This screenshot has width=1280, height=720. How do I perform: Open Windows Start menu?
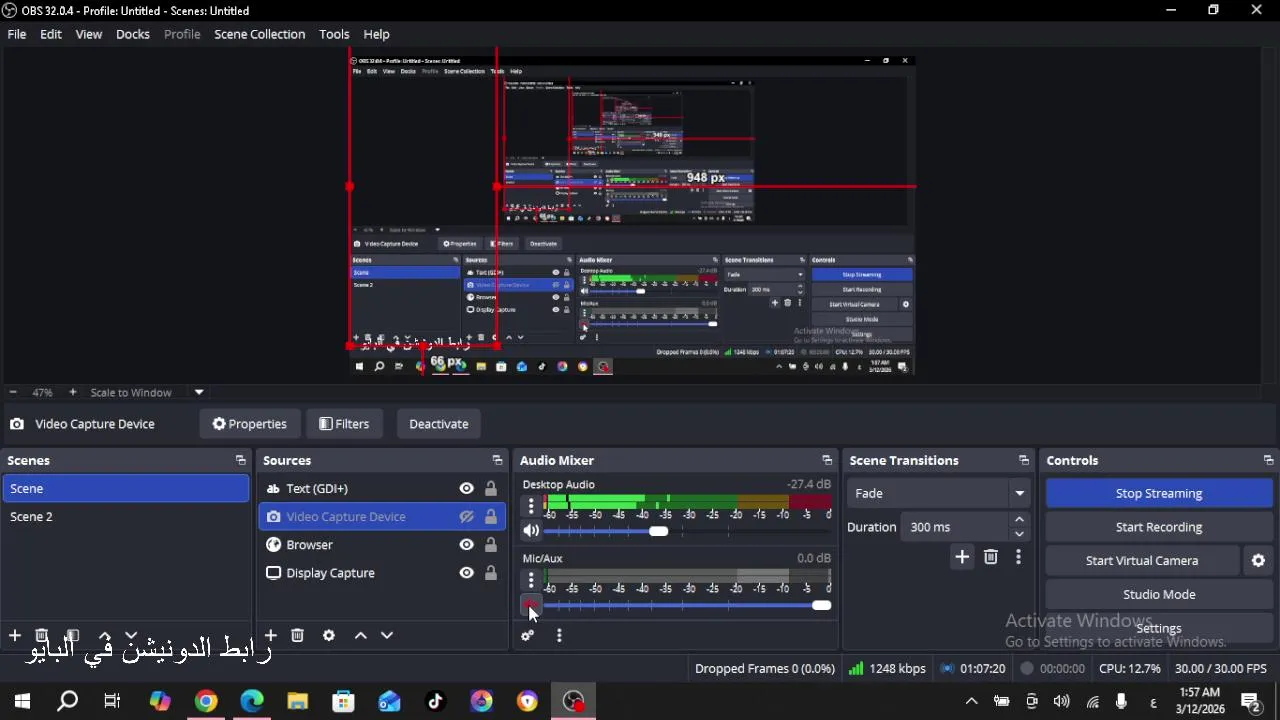point(22,702)
